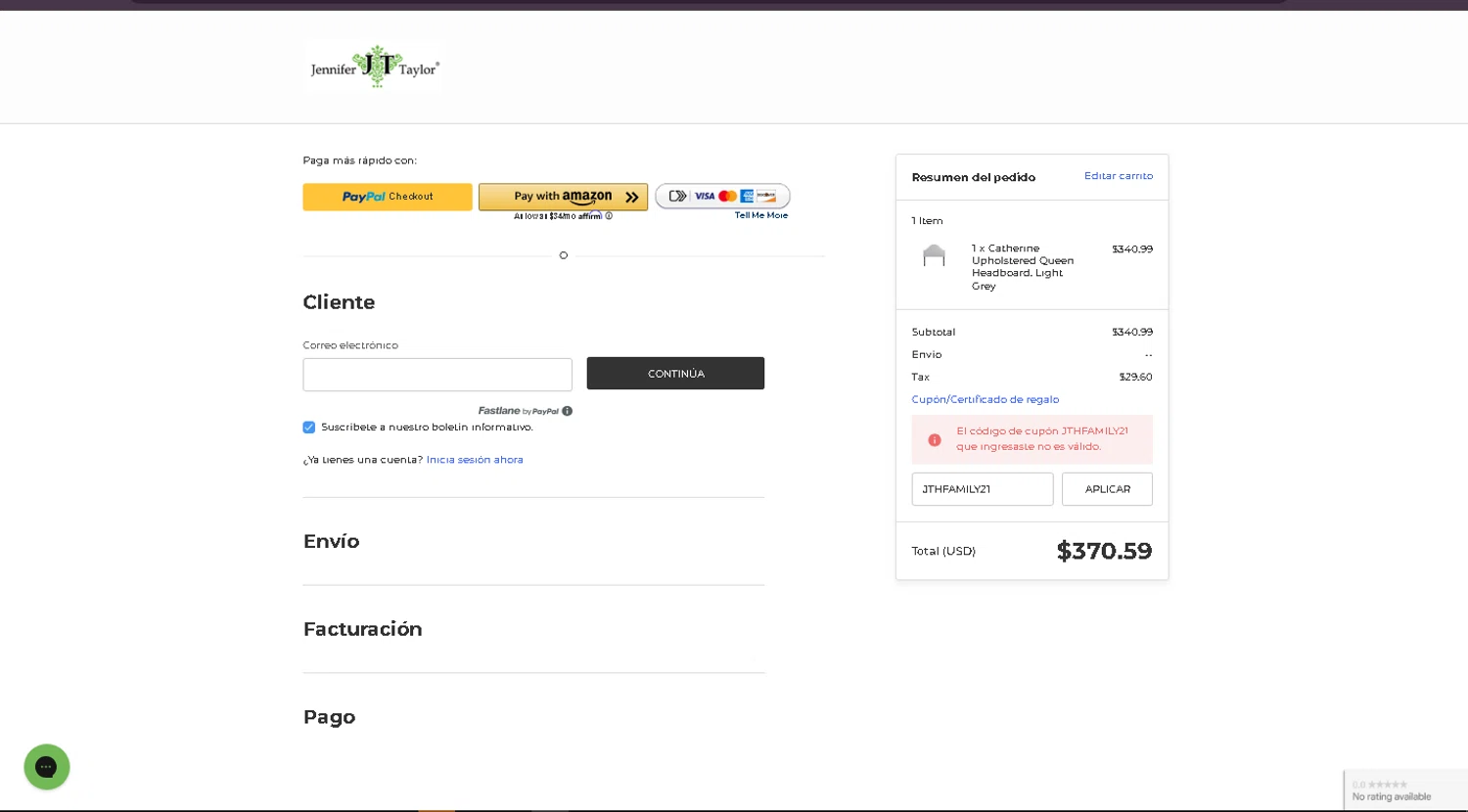Screen dimensions: 1468x812
Task: Click the Resumen del pedido heading
Action: coord(974,177)
